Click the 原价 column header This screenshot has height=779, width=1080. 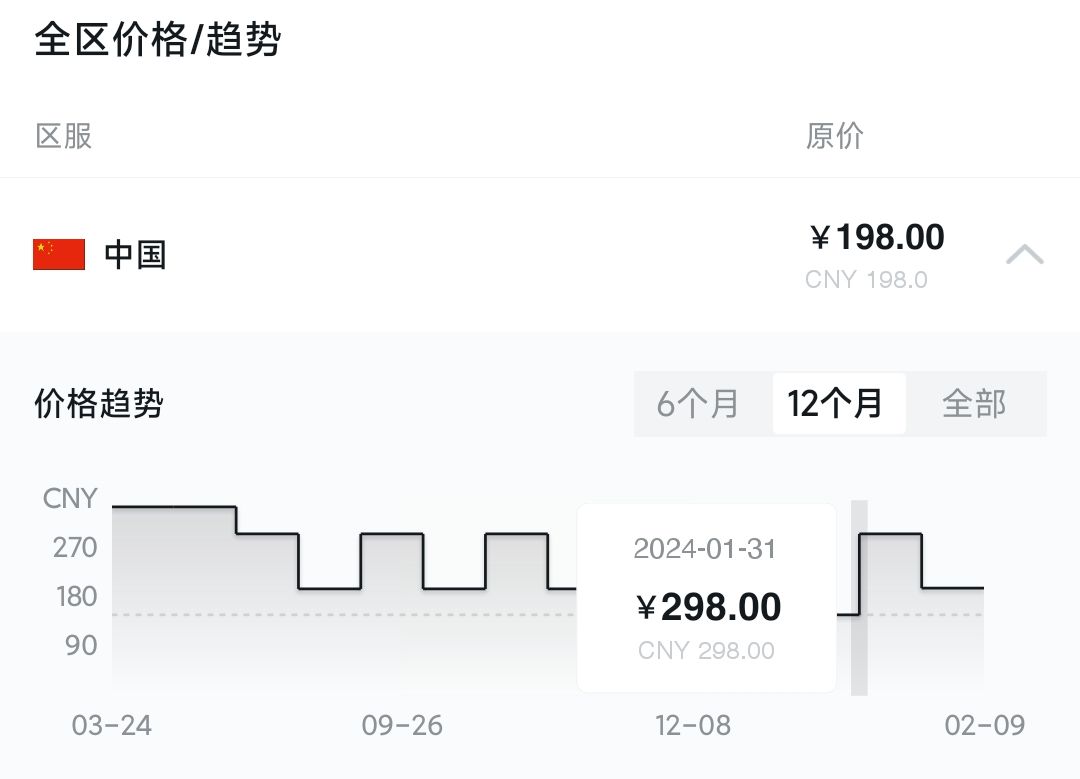coord(835,136)
